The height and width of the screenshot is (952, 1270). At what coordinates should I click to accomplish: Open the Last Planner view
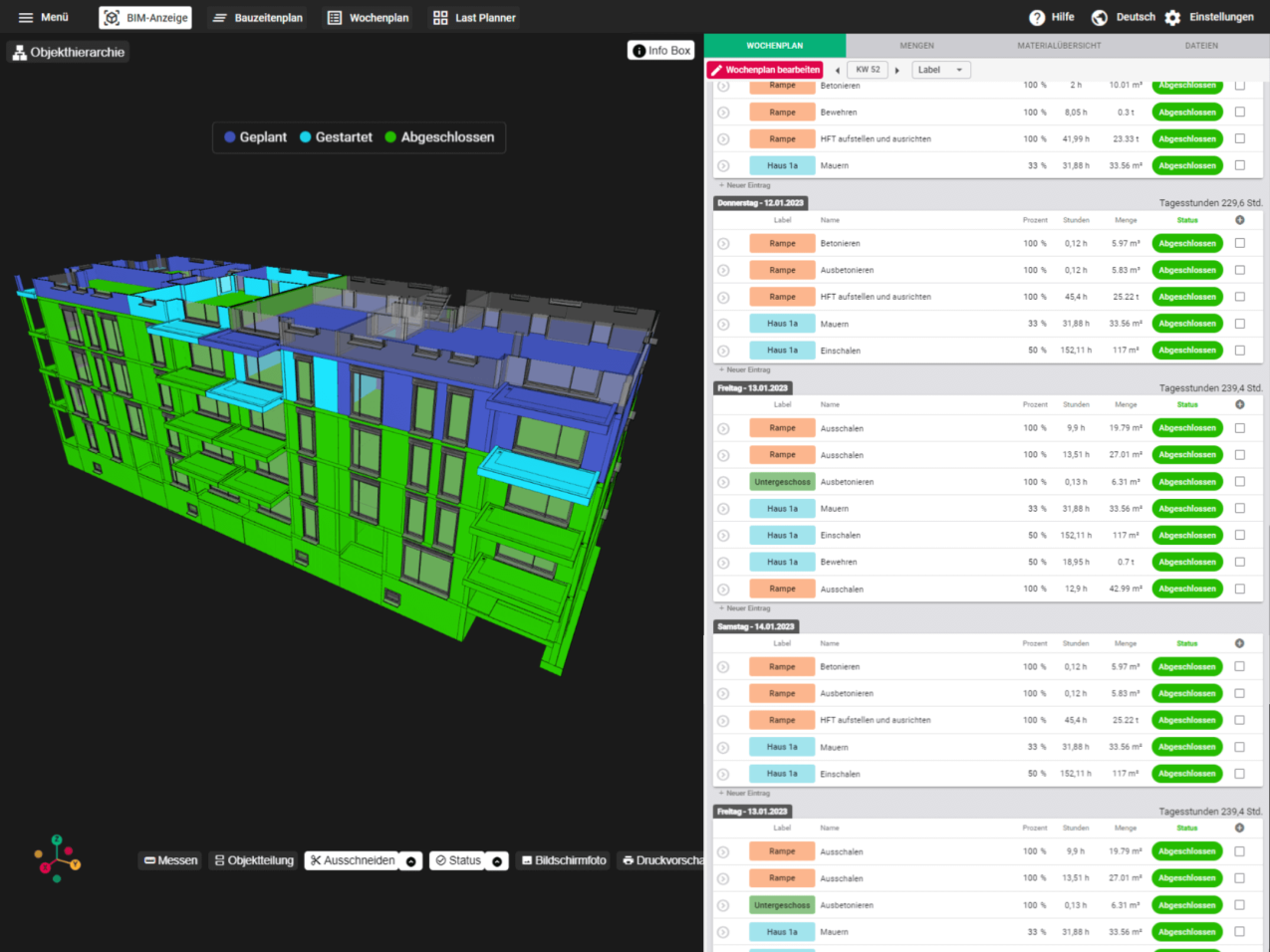[473, 17]
